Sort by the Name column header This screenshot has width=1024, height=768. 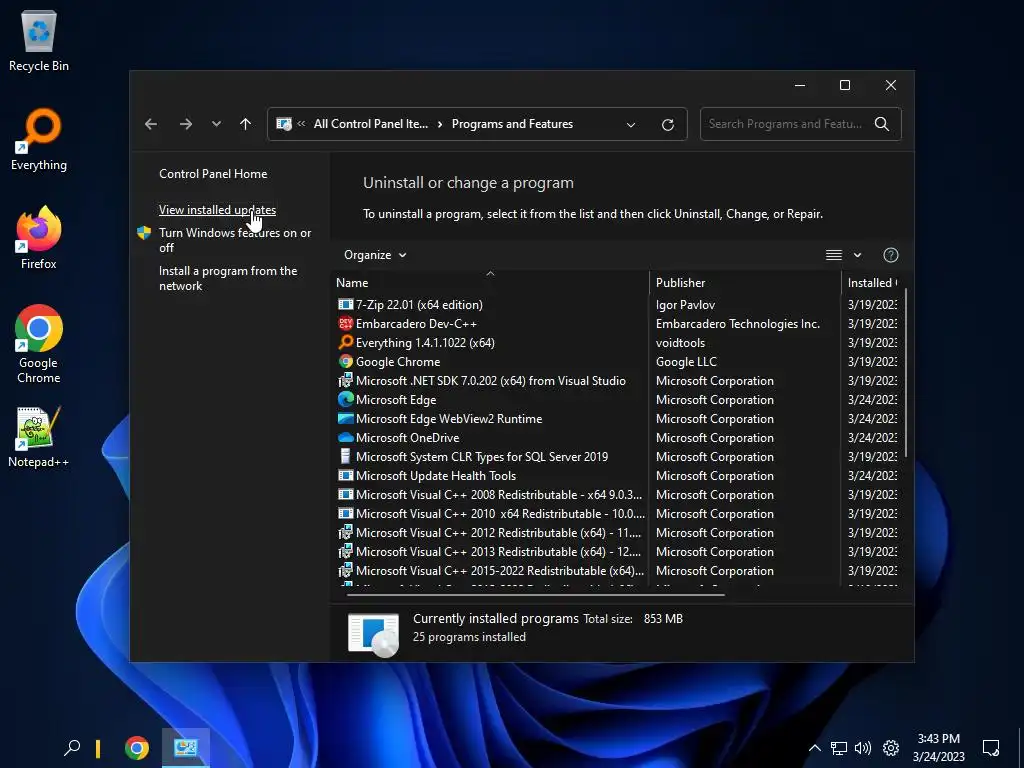pos(490,283)
